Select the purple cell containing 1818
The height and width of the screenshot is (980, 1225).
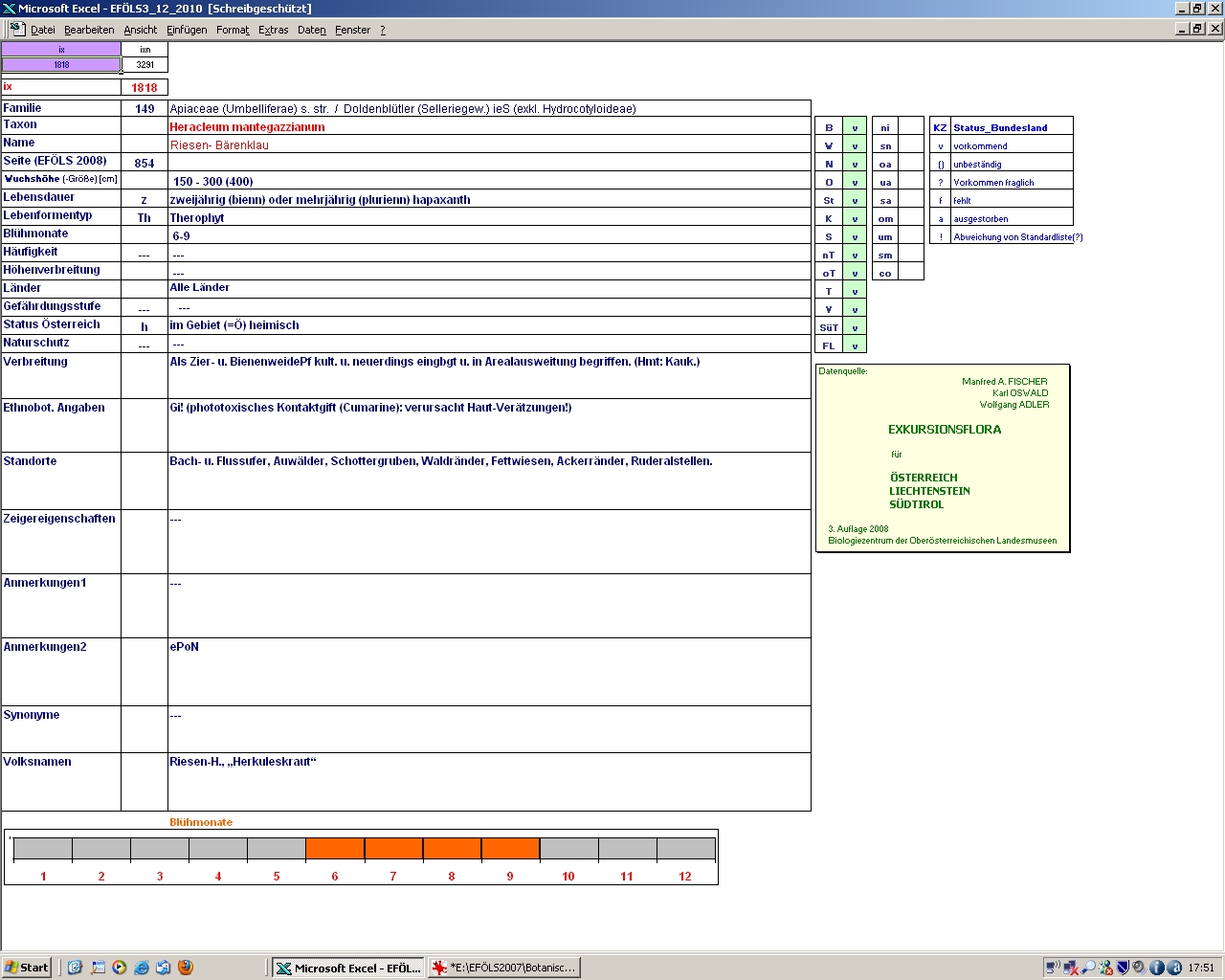pyautogui.click(x=61, y=65)
